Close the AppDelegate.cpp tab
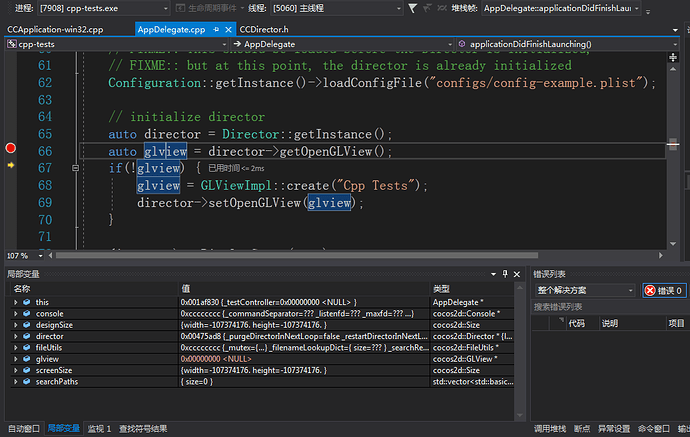Screen dimensions: 690x437 pos(229,30)
